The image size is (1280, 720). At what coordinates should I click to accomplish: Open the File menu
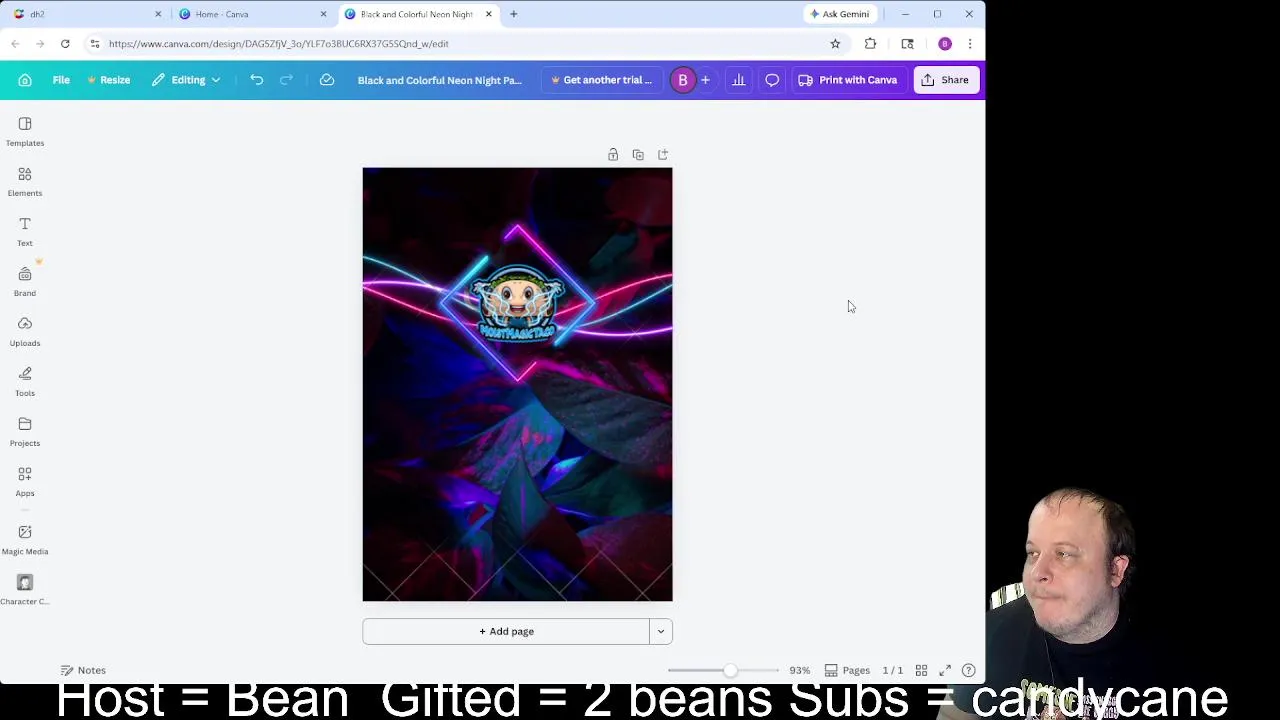click(61, 80)
